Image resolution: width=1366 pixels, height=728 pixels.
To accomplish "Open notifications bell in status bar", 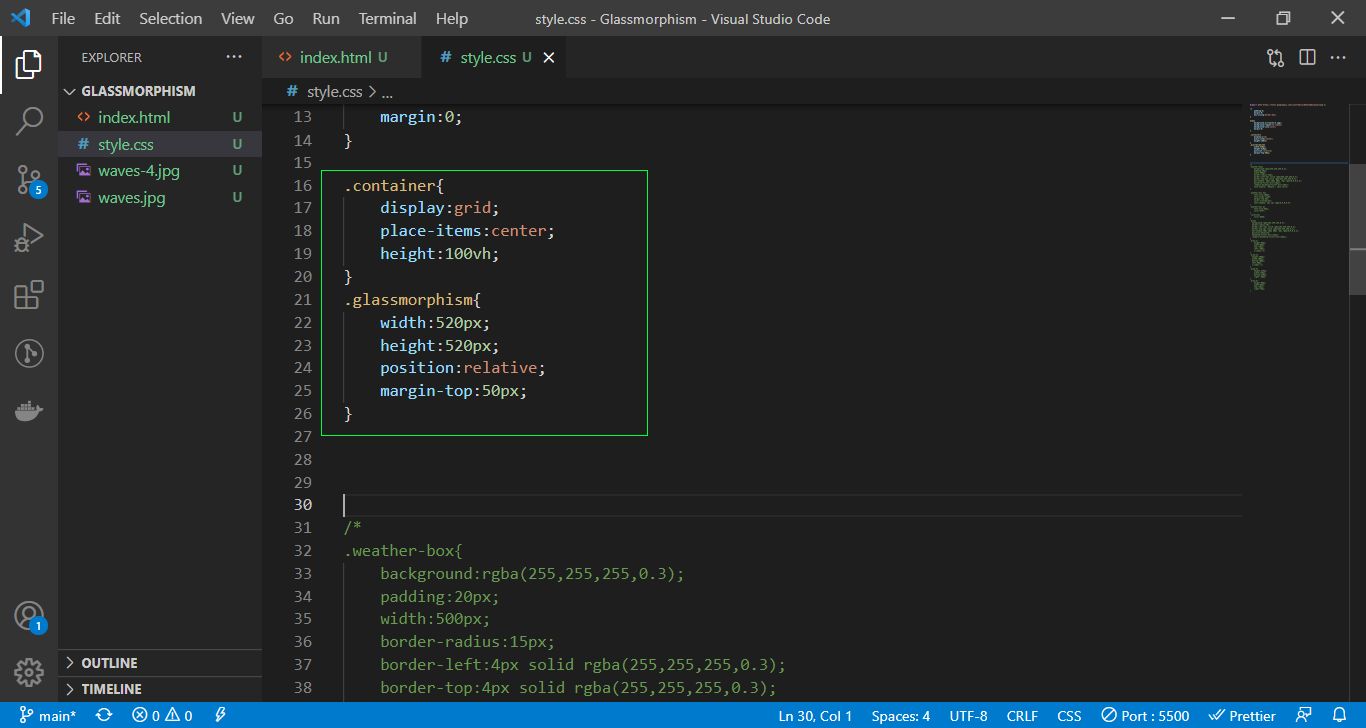I will point(1342,716).
